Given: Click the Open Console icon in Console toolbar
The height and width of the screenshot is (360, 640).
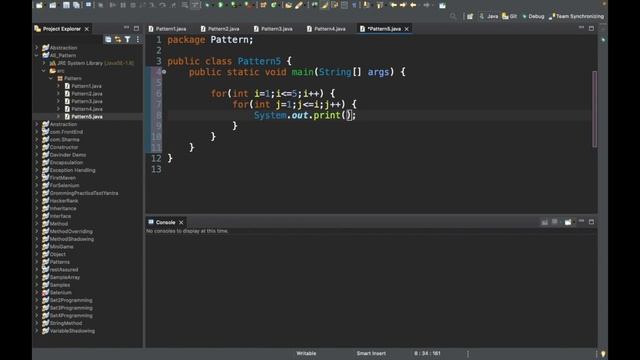Looking at the screenshot, I should point(568,222).
